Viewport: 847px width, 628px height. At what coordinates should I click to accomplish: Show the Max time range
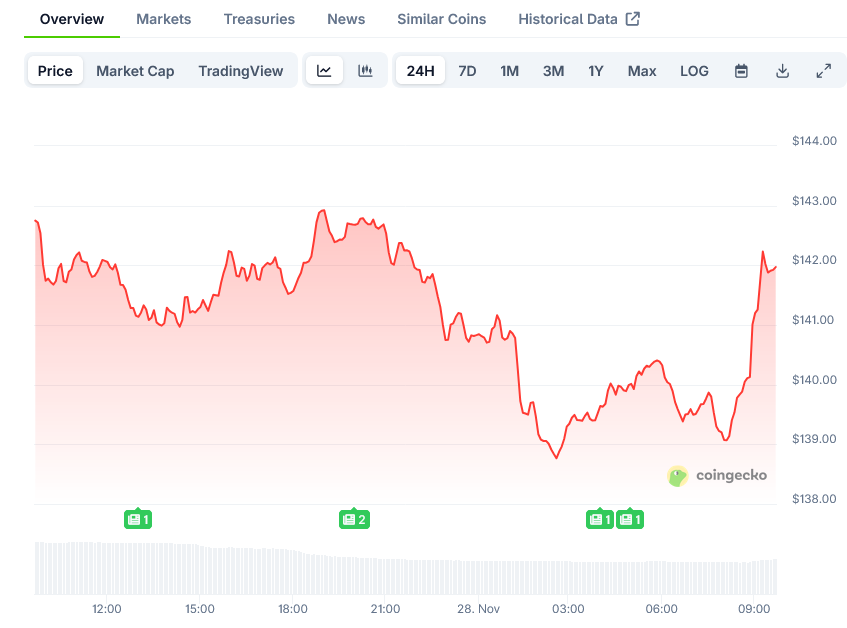coord(642,71)
